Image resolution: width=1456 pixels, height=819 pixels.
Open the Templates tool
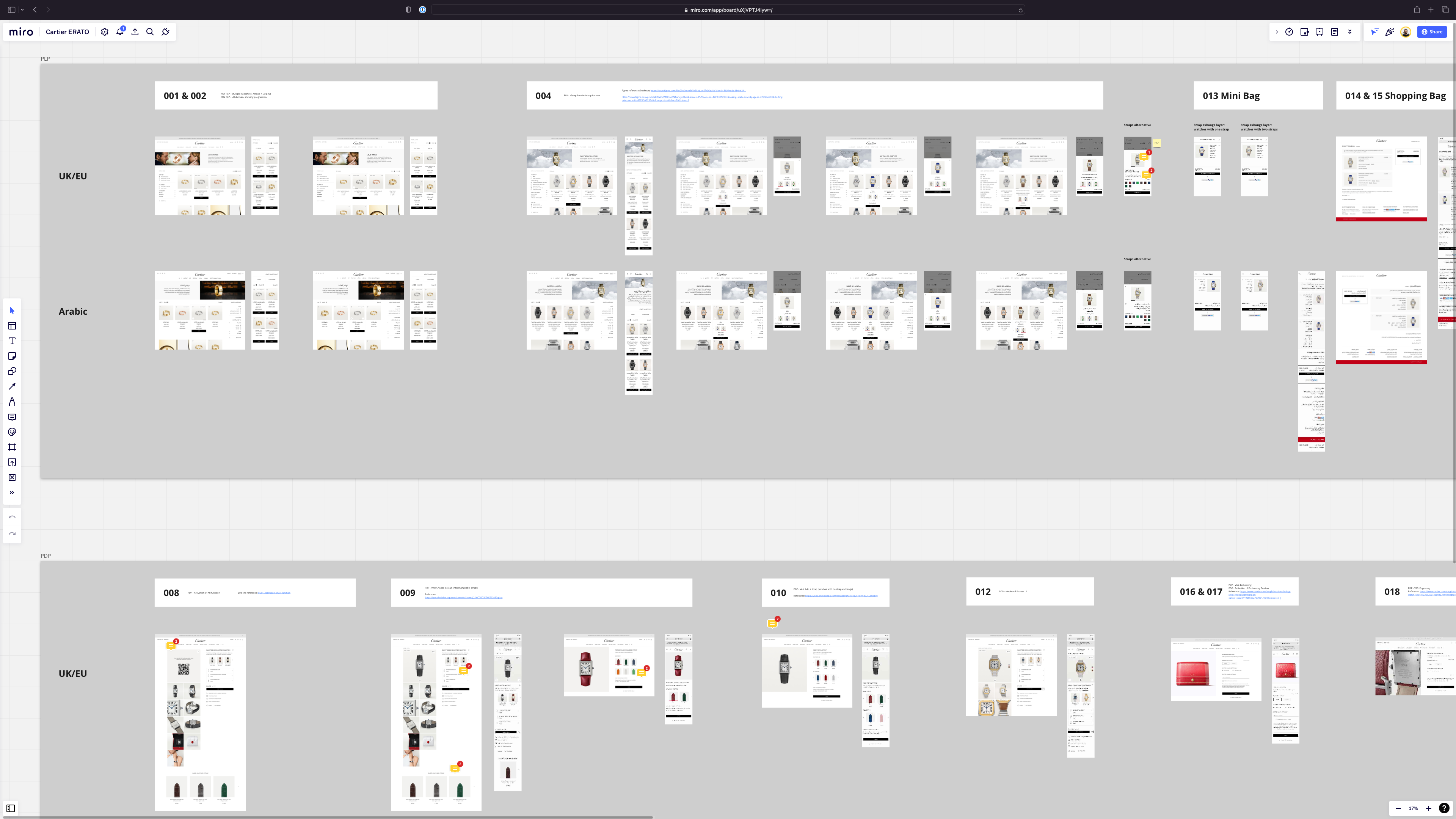pos(12,326)
